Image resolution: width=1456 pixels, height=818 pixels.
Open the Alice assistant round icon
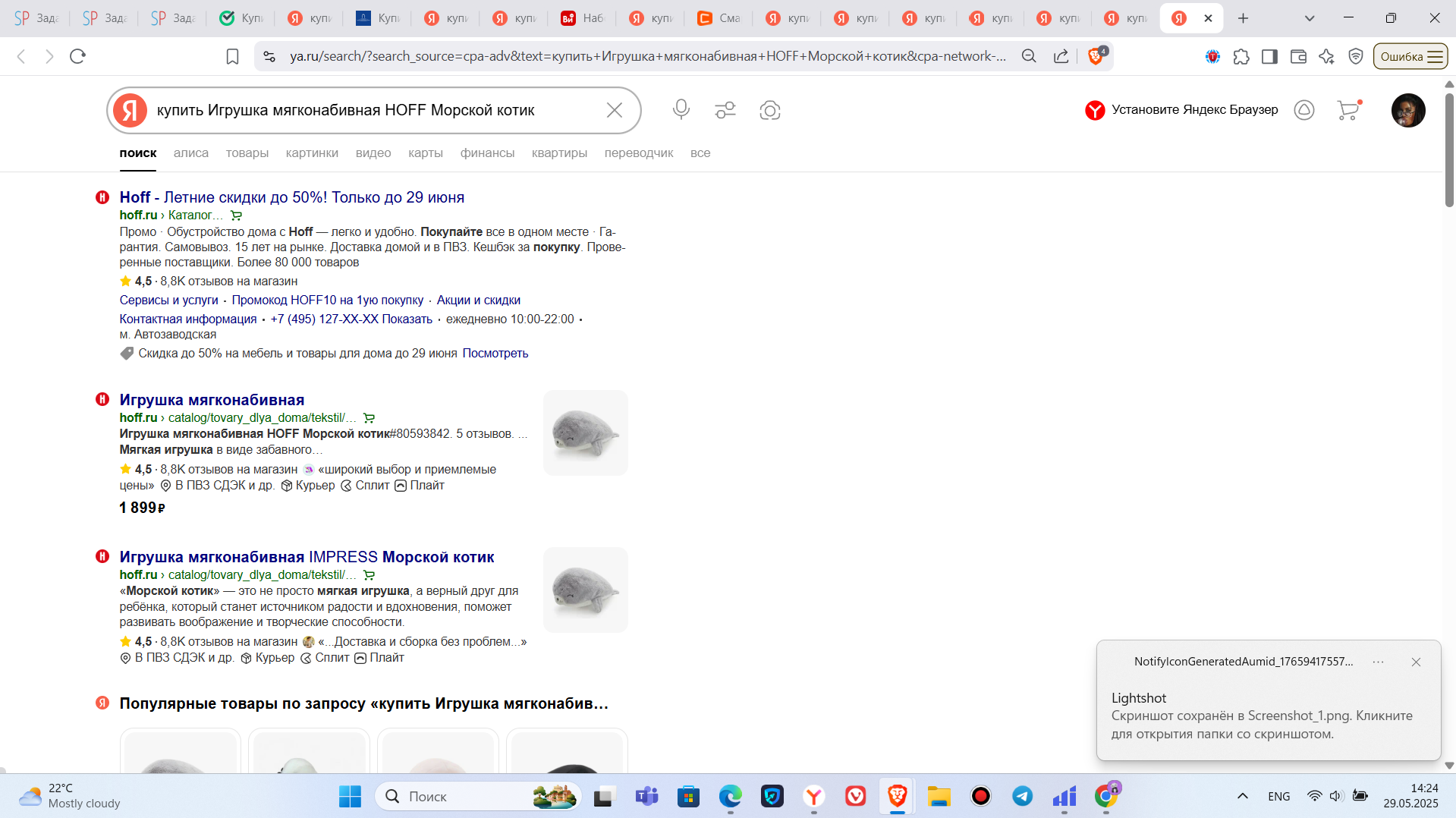coord(1304,110)
